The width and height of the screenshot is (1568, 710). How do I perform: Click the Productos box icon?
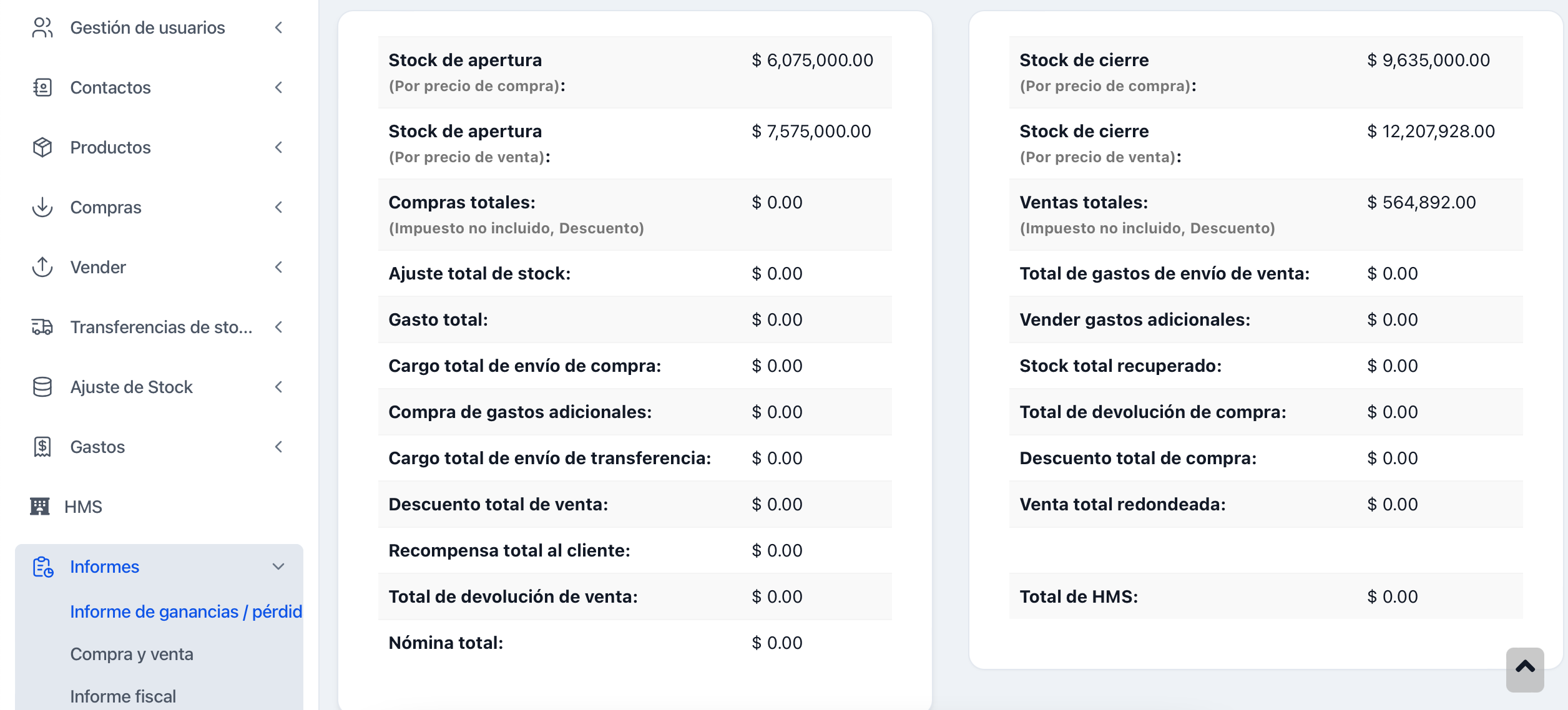point(42,147)
